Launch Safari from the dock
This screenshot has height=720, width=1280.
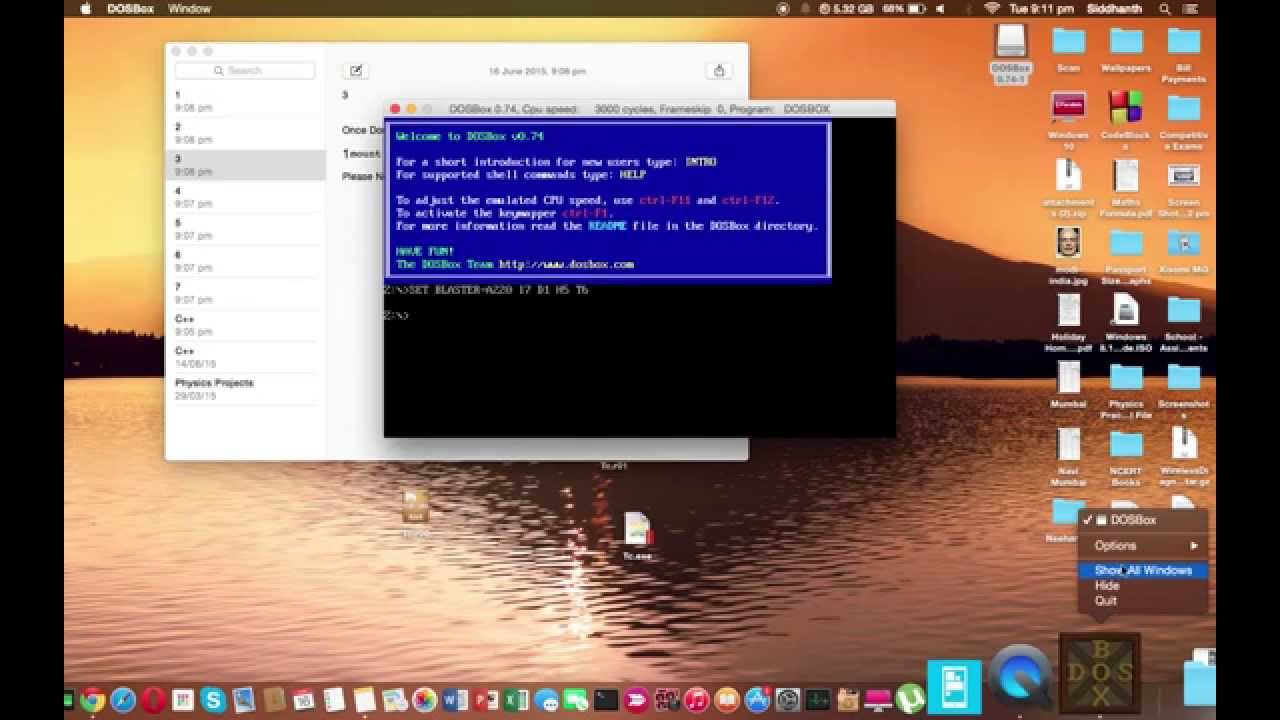(123, 700)
